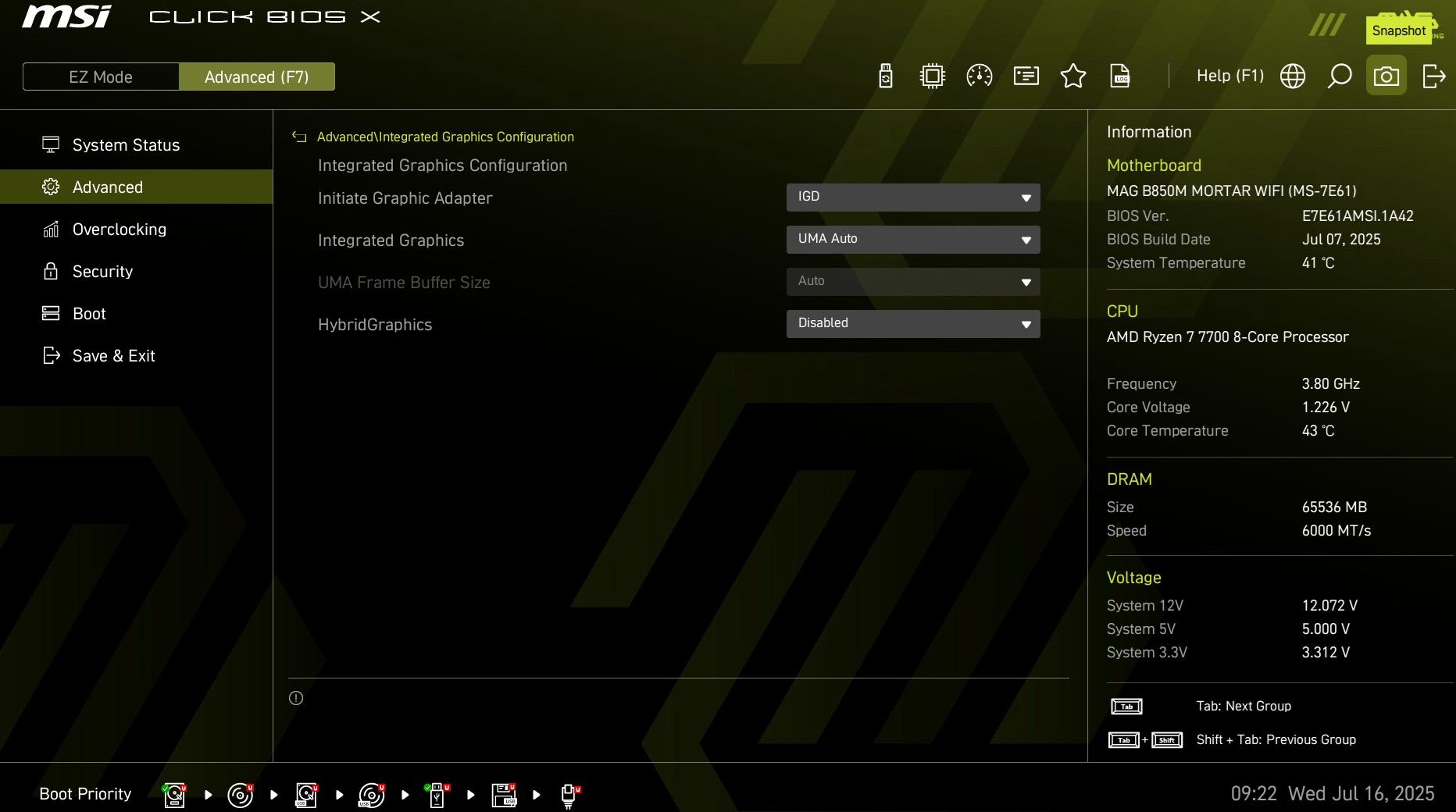Click CPU name AMD Ryzen 7 7700
This screenshot has height=812, width=1456.
tap(1227, 337)
